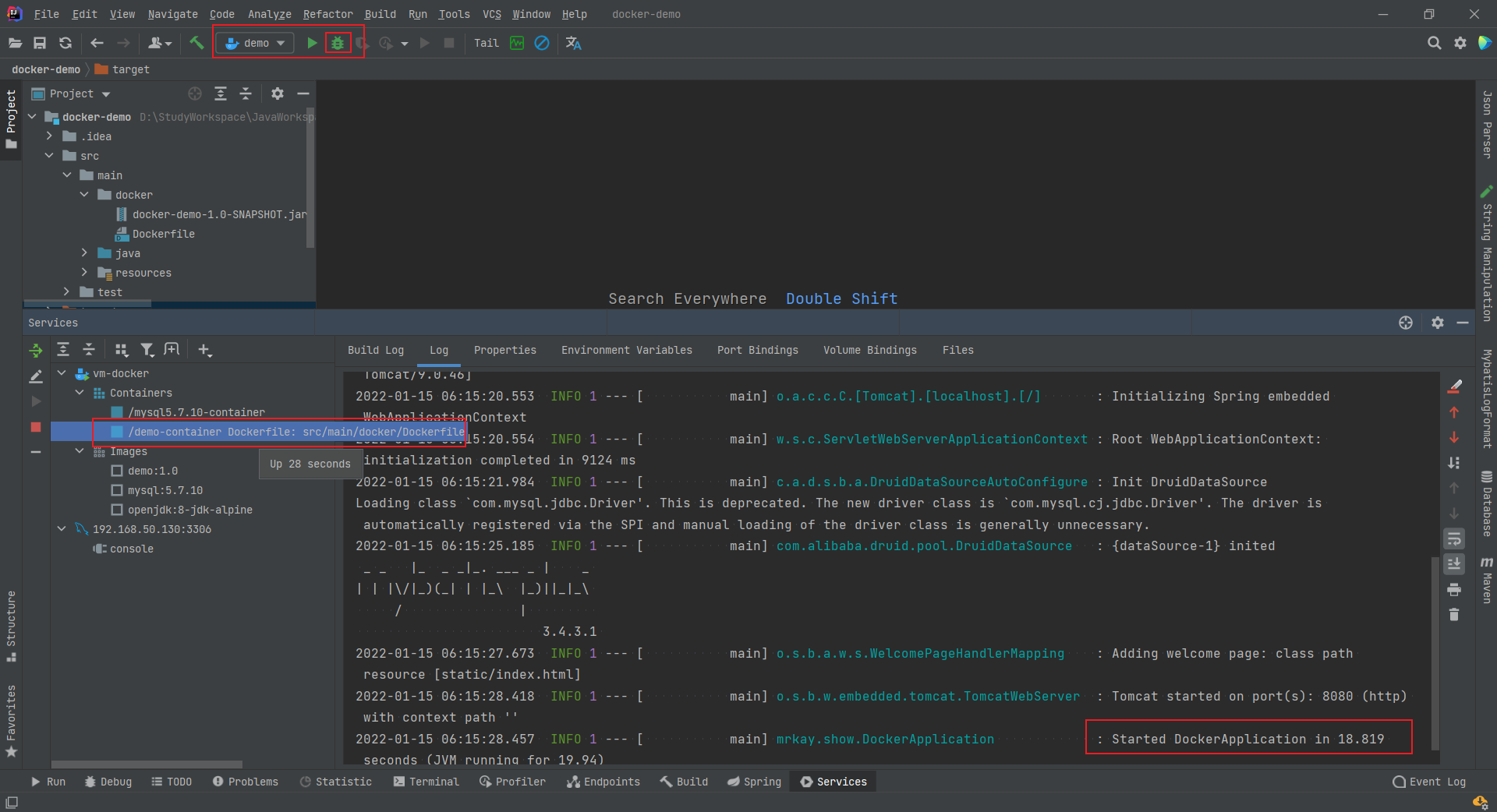1497x812 pixels.
Task: Toggle soft-wrap in the log panel
Action: (1454, 538)
